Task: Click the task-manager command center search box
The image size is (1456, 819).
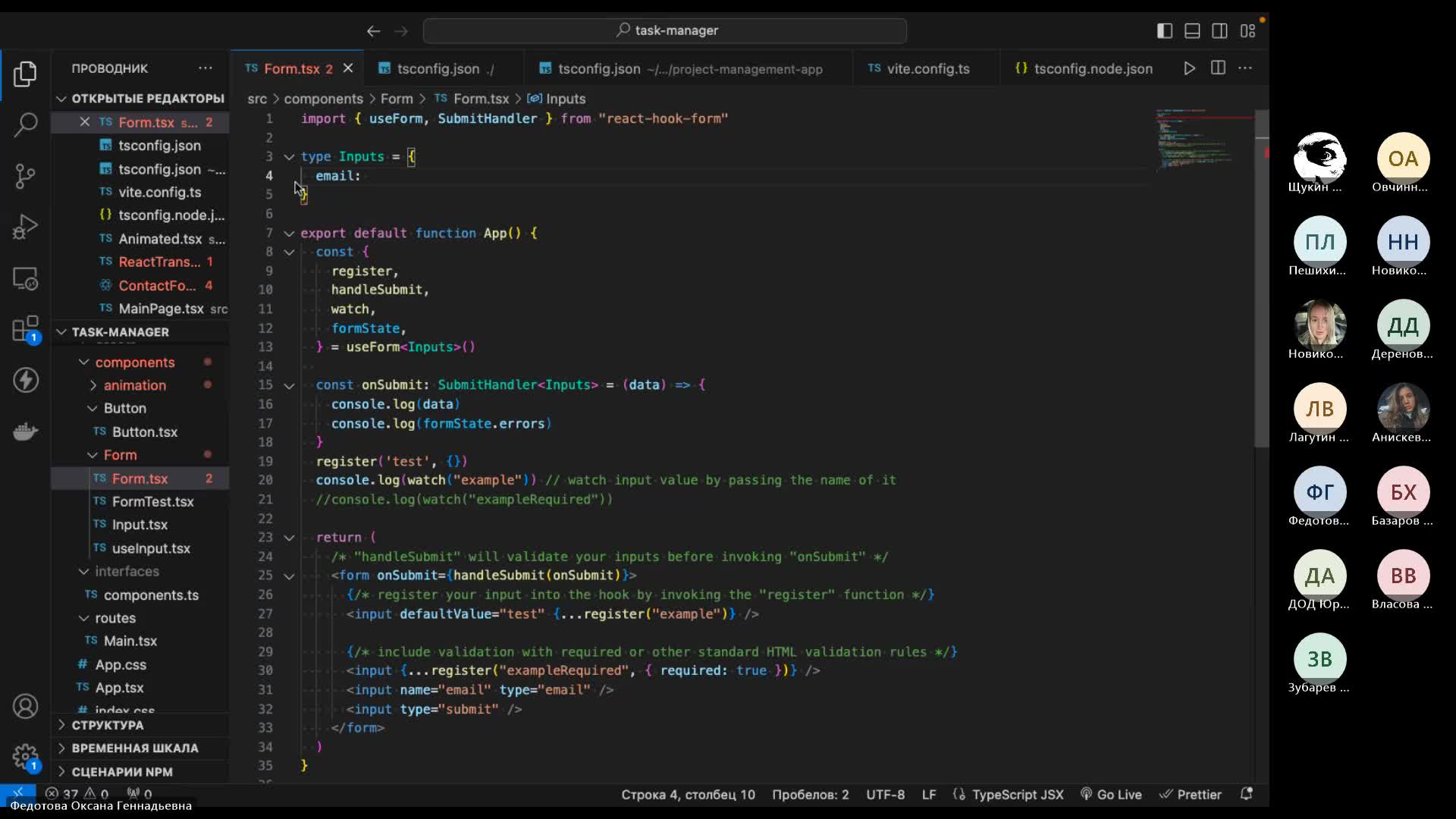Action: pos(665,31)
